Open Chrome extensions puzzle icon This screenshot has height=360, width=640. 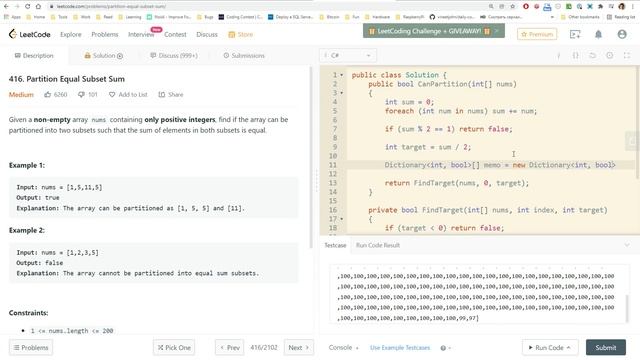[x=600, y=6]
